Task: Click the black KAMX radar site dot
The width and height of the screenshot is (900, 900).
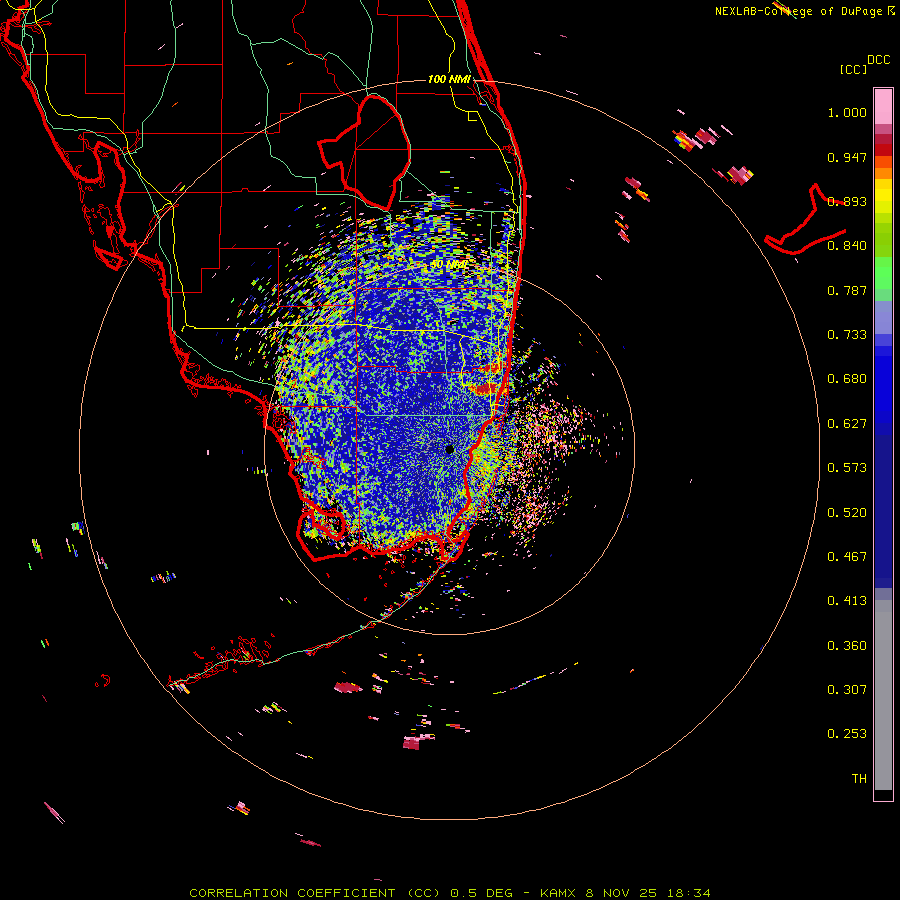Action: point(449,449)
